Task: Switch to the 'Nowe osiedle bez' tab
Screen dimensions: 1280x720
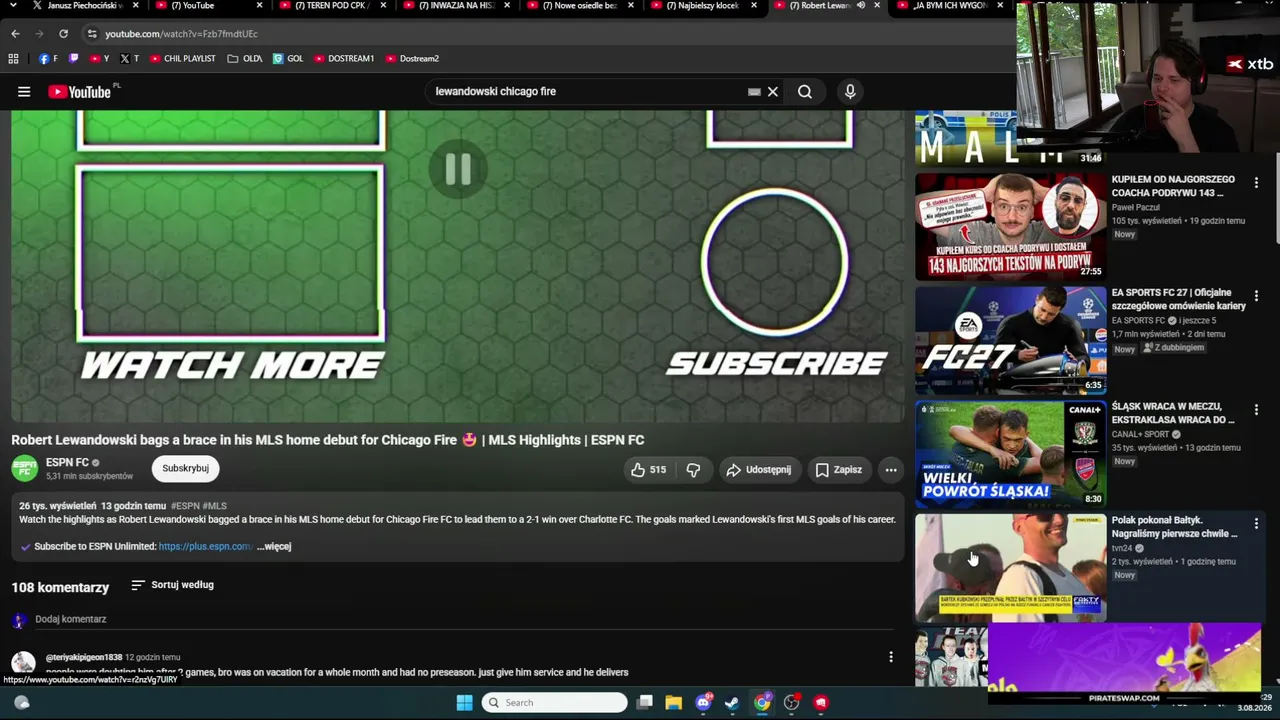Action: coord(578,6)
